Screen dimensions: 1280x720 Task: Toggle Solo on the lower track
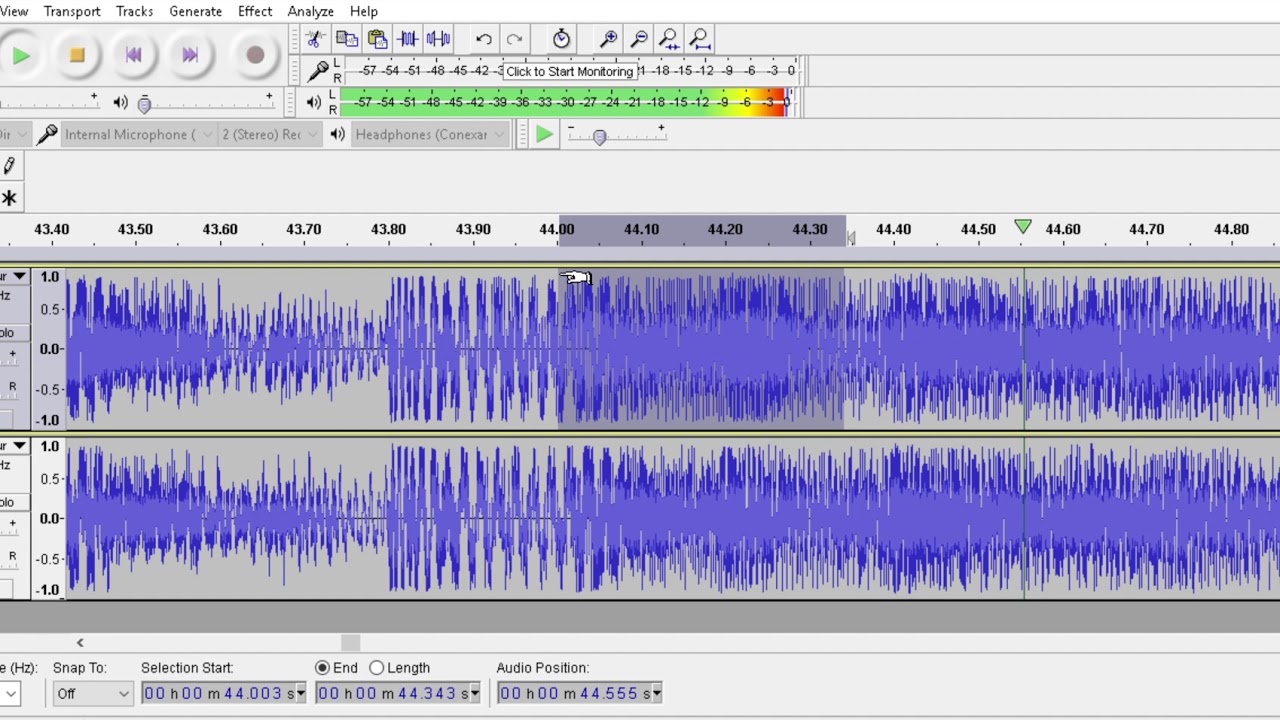(x=8, y=502)
